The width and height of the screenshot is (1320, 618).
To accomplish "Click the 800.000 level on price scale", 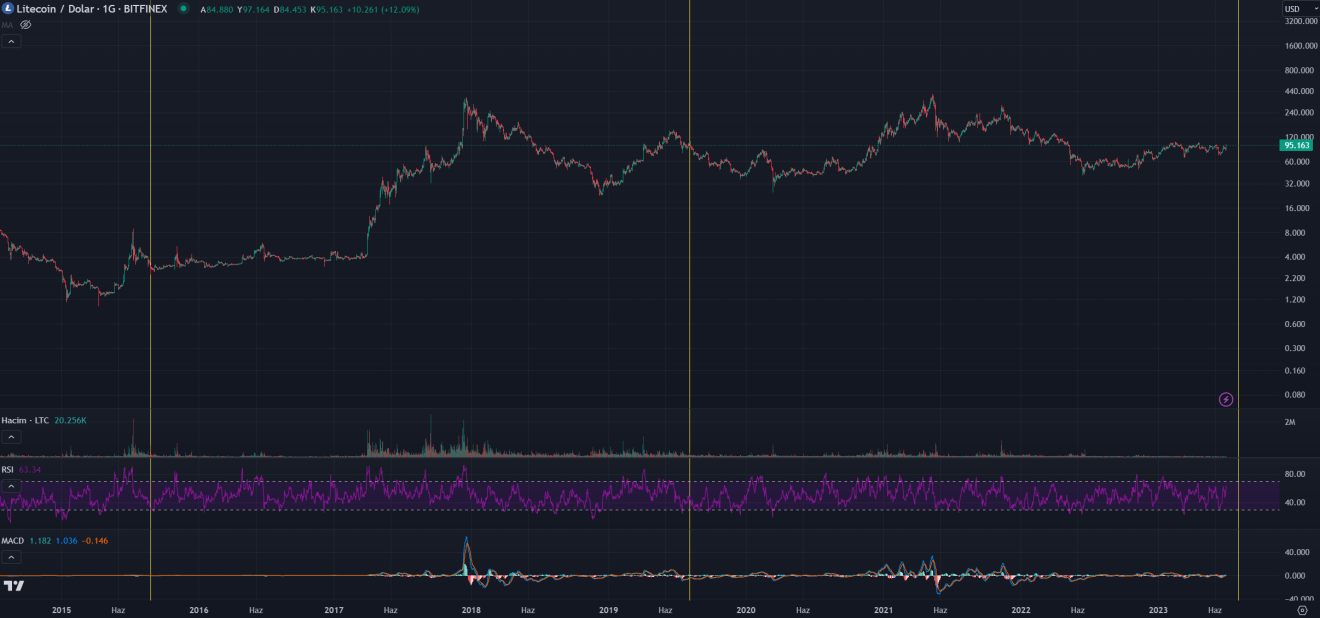I will [1297, 70].
